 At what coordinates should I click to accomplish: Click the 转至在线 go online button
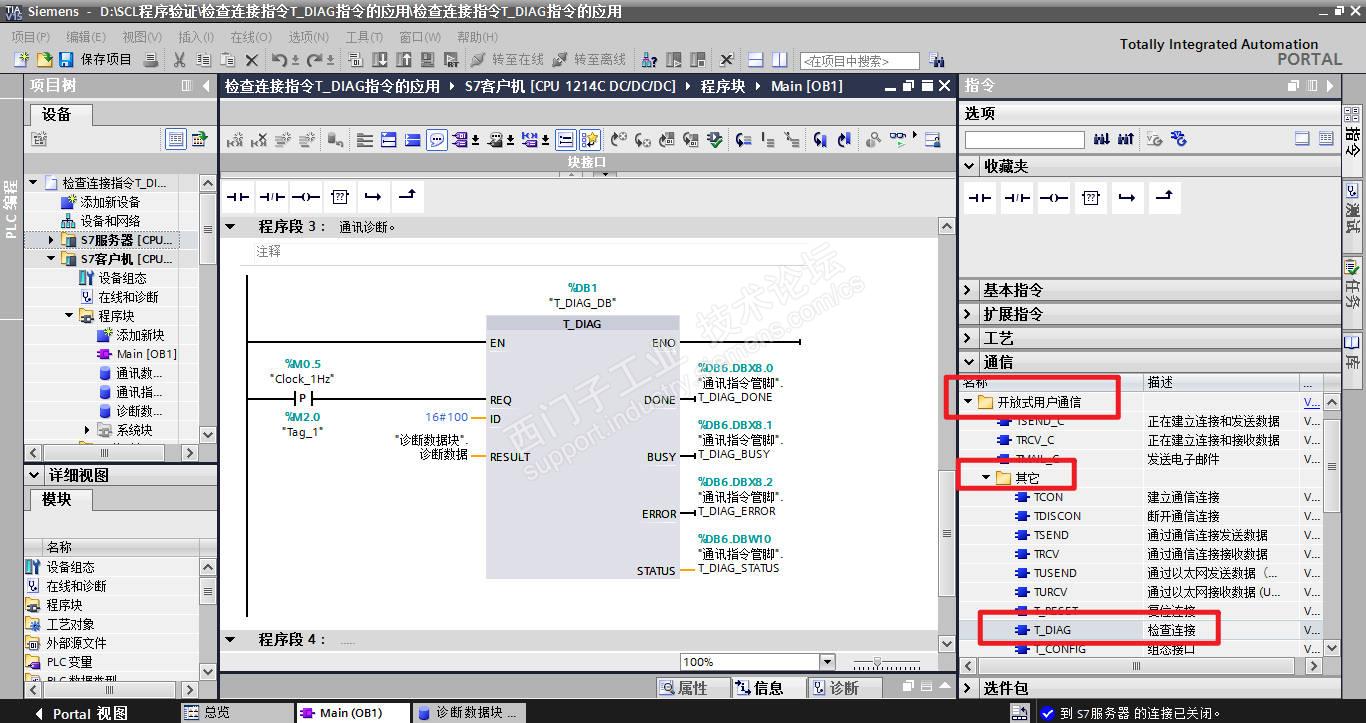(x=507, y=60)
